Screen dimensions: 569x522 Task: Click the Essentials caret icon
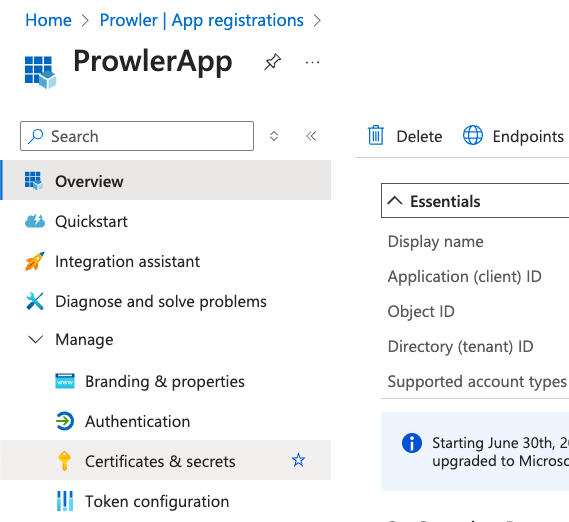(395, 201)
